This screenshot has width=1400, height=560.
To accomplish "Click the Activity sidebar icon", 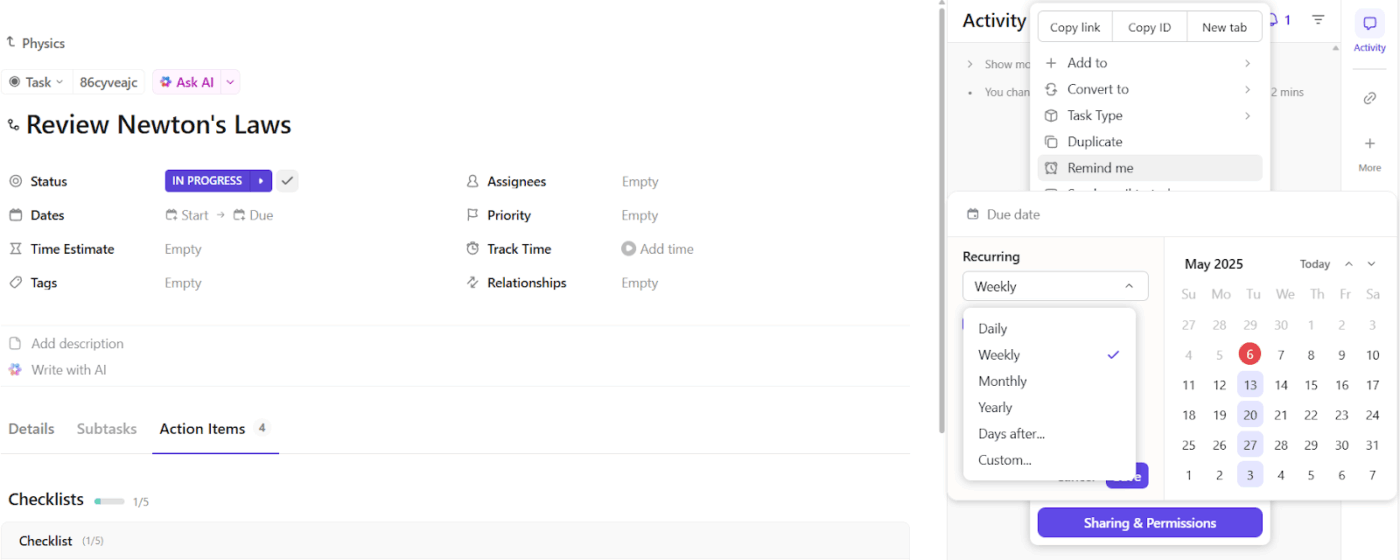I will [1369, 25].
